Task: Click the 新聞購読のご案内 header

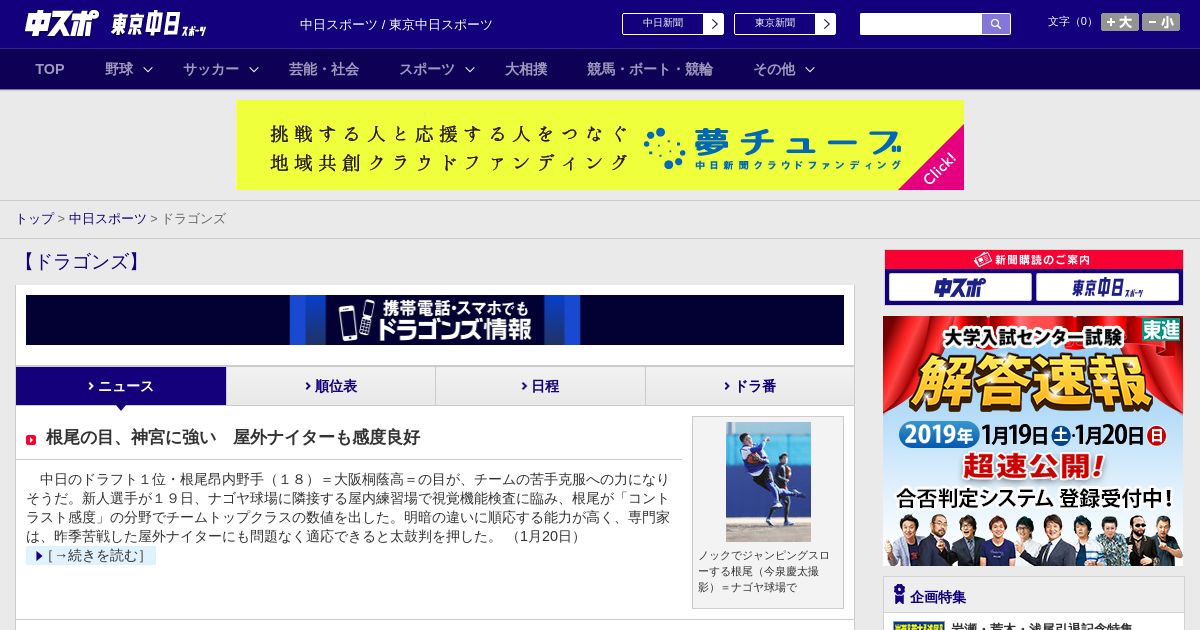Action: [1034, 259]
